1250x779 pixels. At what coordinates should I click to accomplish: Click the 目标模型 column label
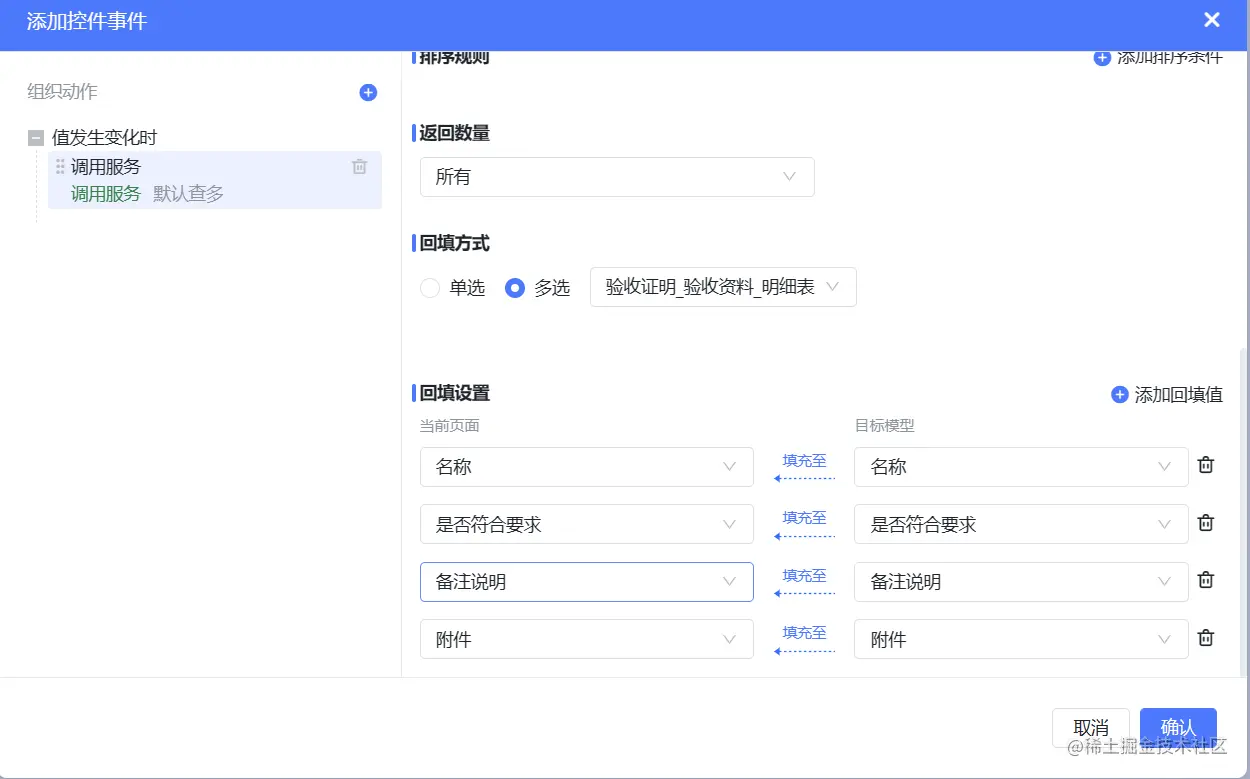884,426
